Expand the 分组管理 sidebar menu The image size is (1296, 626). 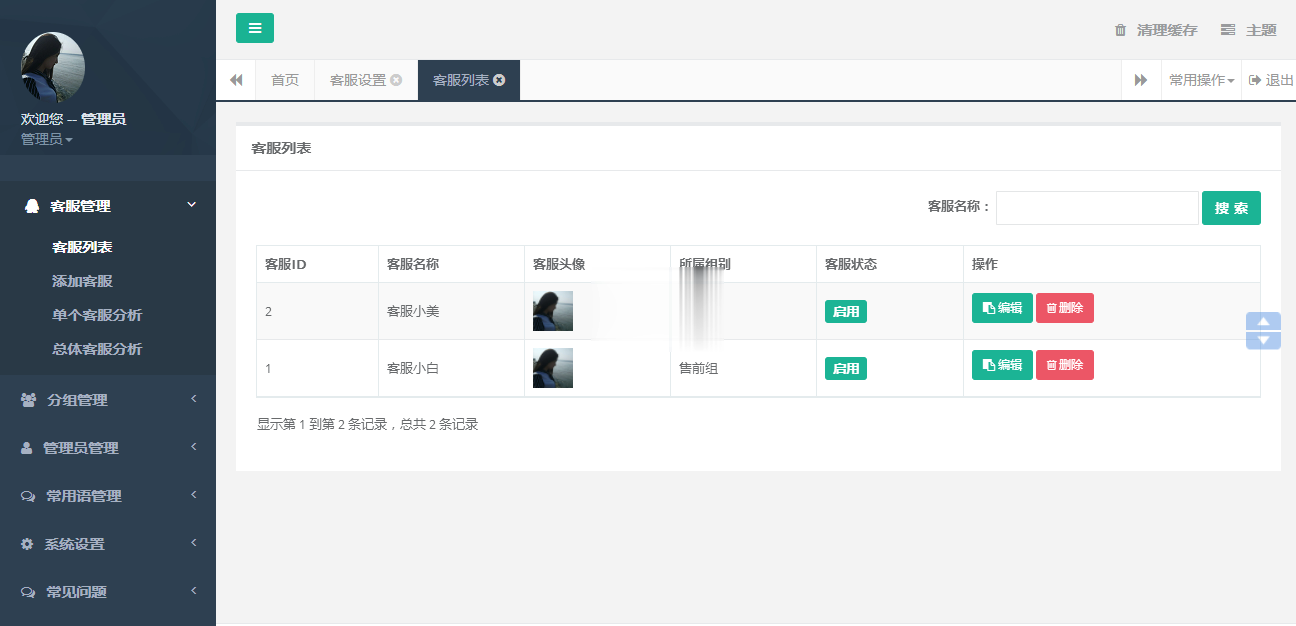pyautogui.click(x=107, y=400)
